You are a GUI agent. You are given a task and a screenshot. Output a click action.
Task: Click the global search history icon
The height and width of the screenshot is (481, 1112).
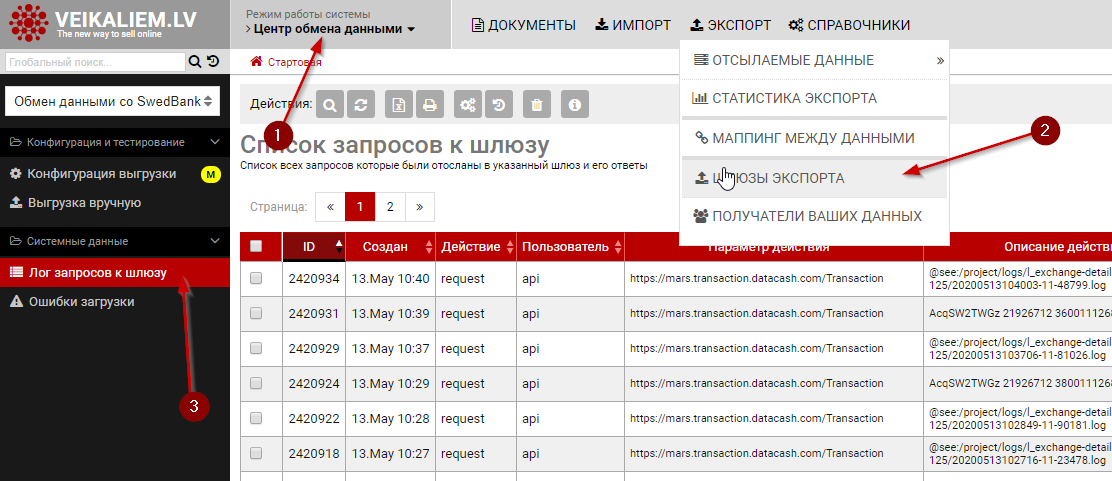click(x=213, y=62)
